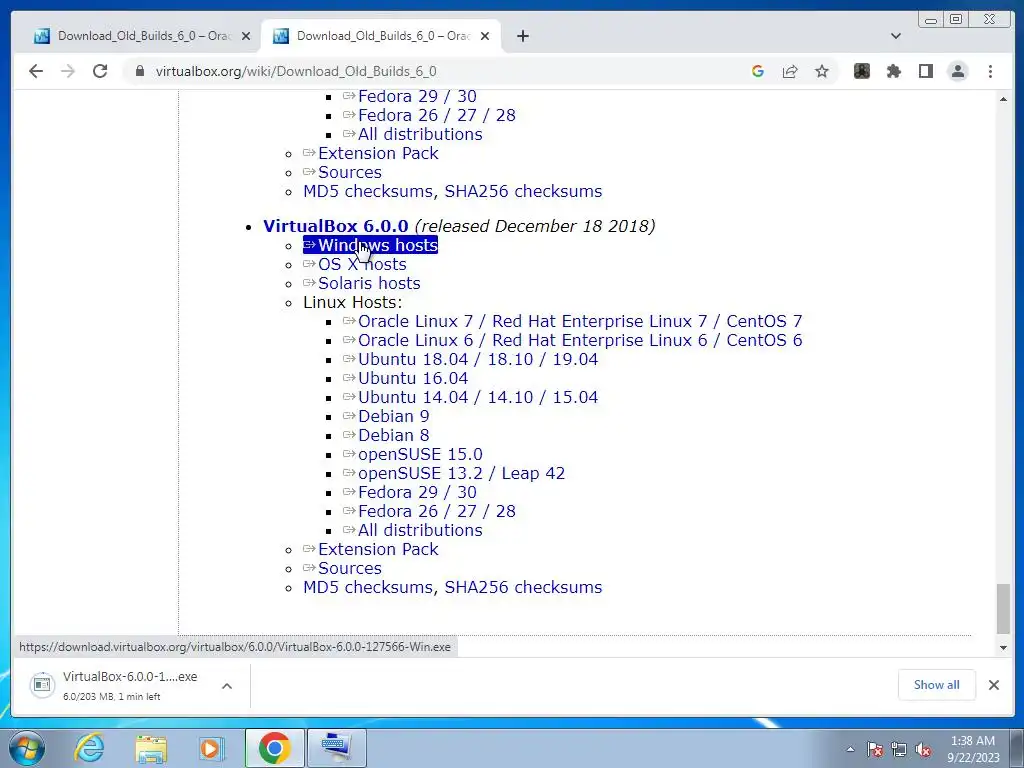Click the dark extension icon next to puzzle

pyautogui.click(x=861, y=71)
